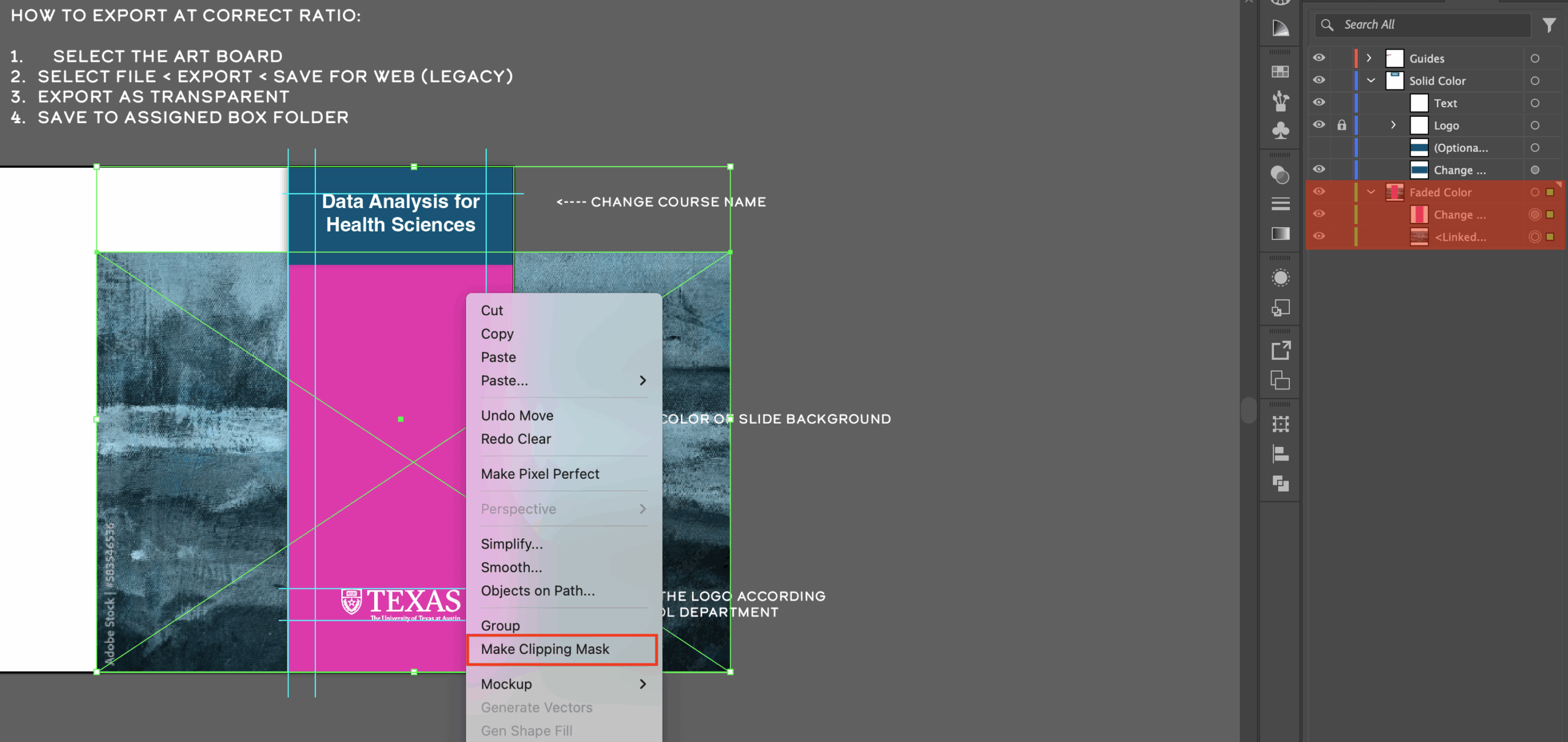Open the Mockup submenu arrow

[643, 684]
